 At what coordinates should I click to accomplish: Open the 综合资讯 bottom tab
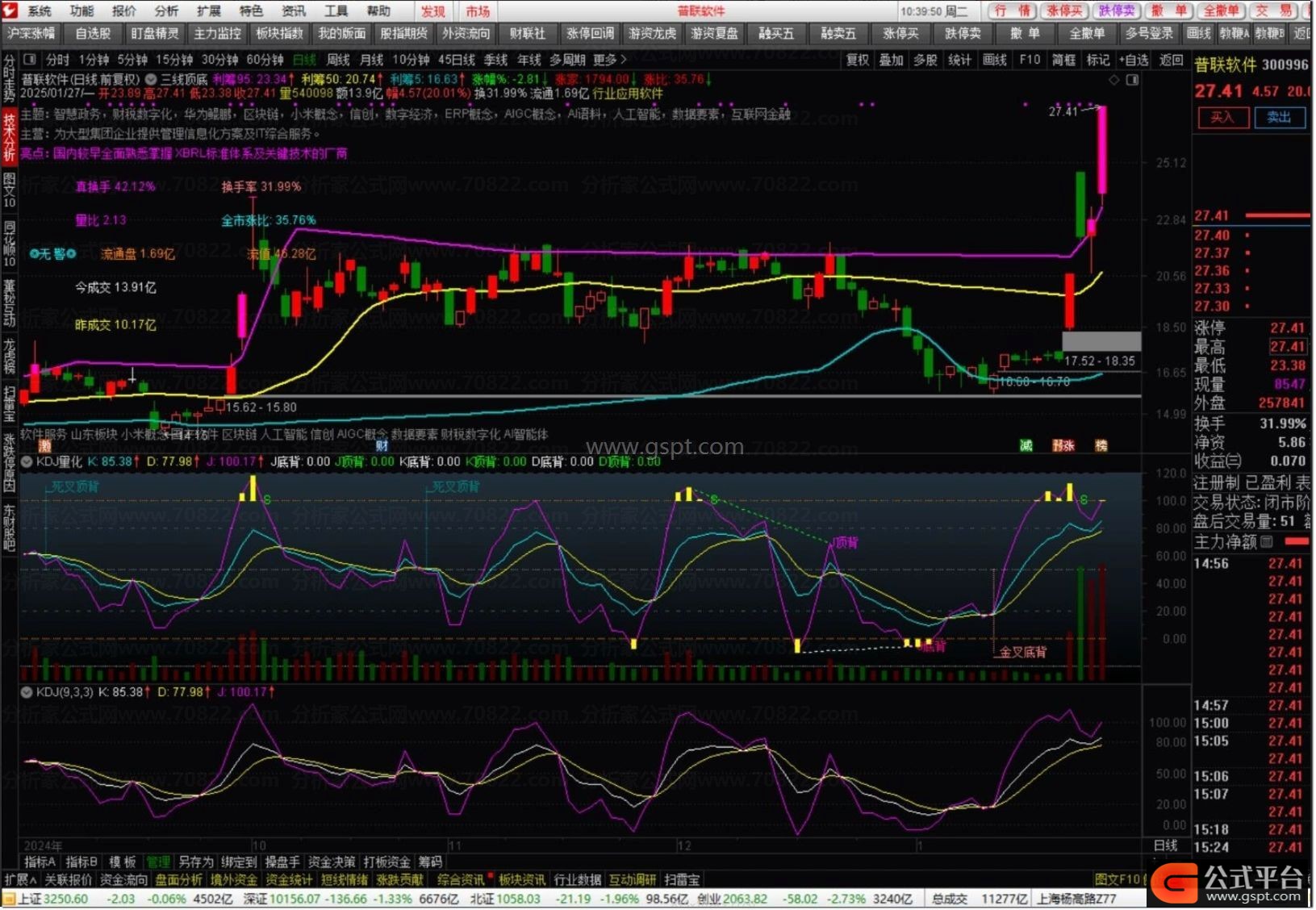pos(461,879)
